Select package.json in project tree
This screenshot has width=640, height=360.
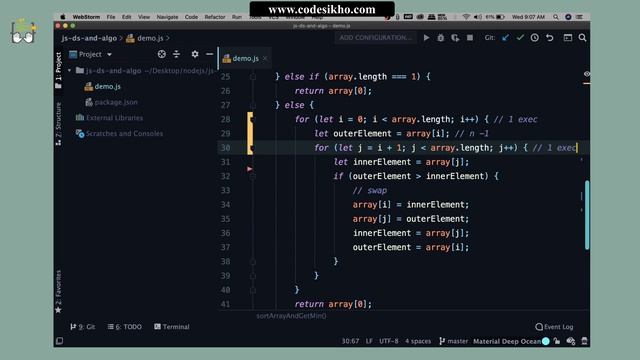111,102
